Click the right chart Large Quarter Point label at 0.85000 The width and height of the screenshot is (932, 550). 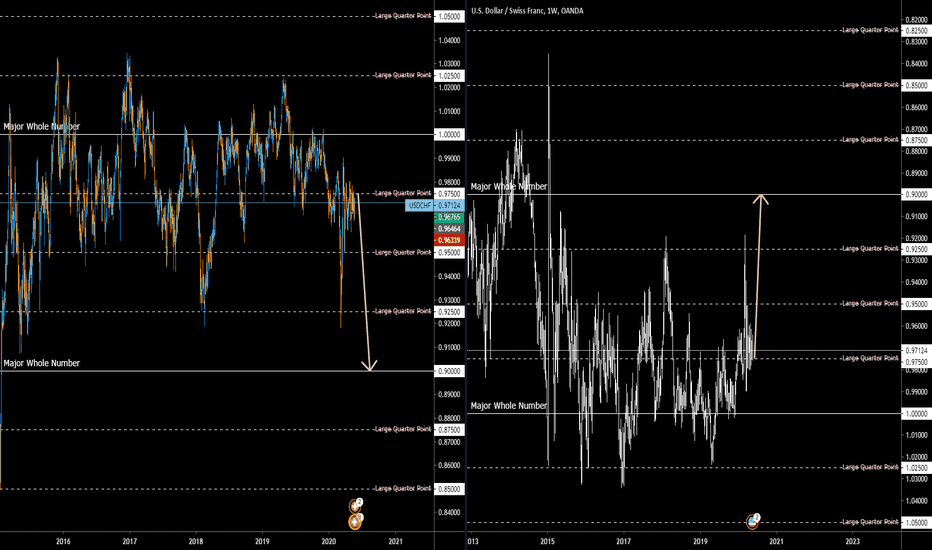[x=870, y=85]
